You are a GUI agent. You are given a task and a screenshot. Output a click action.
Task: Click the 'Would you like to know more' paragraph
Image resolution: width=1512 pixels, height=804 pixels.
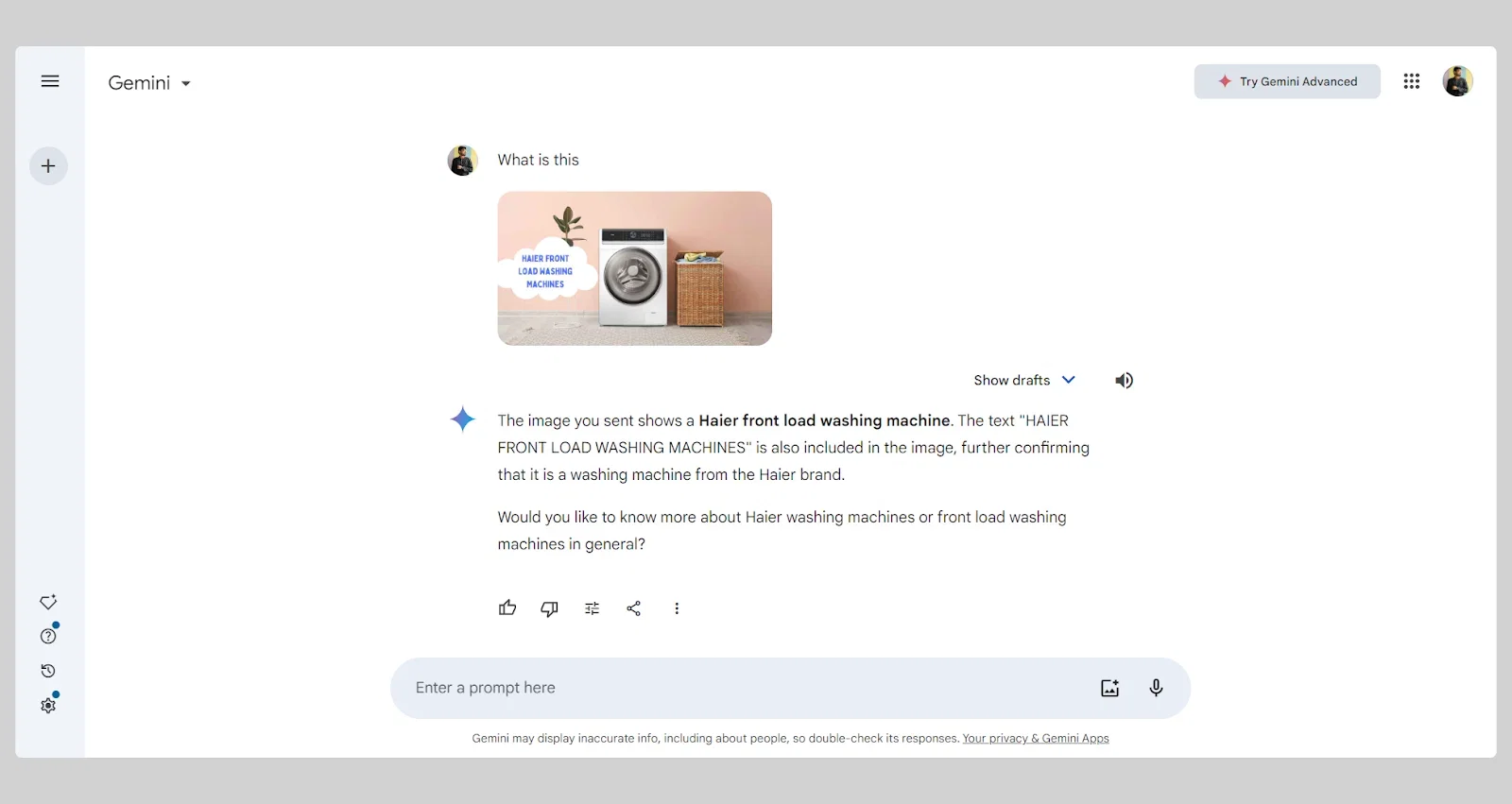(x=782, y=531)
